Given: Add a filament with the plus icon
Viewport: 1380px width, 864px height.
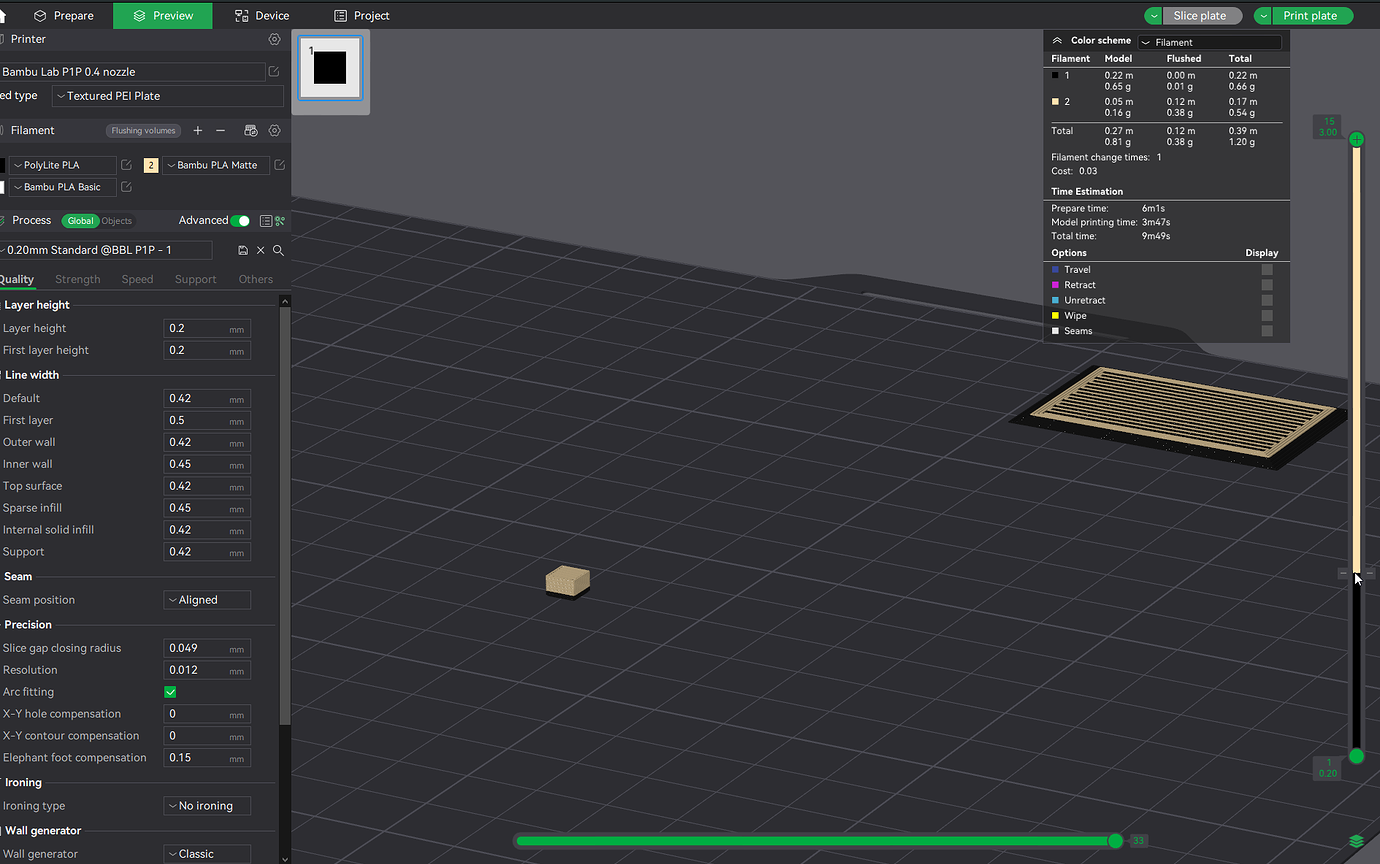Looking at the screenshot, I should coord(198,130).
